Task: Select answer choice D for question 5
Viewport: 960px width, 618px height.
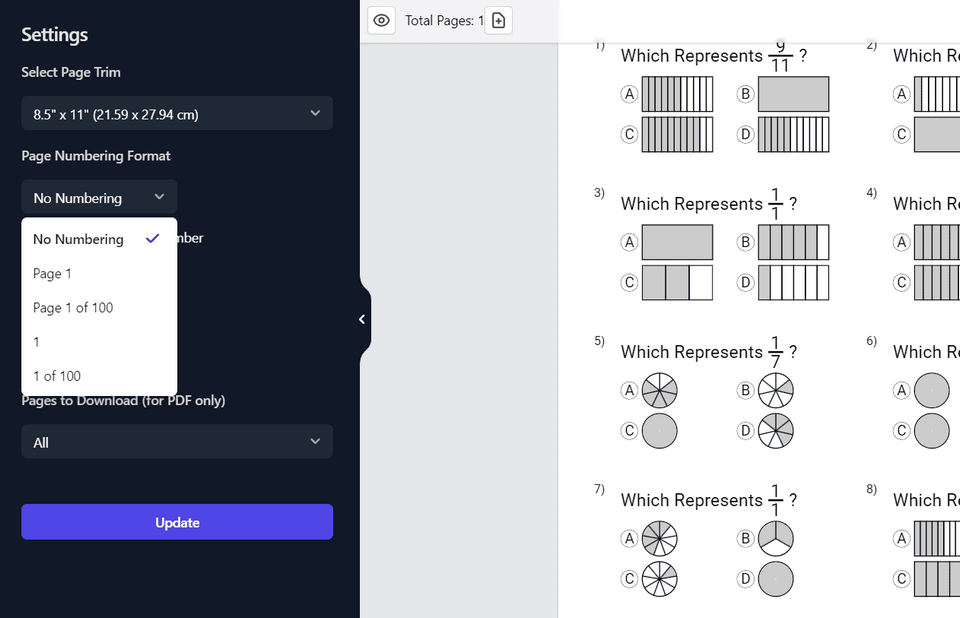Action: 745,430
